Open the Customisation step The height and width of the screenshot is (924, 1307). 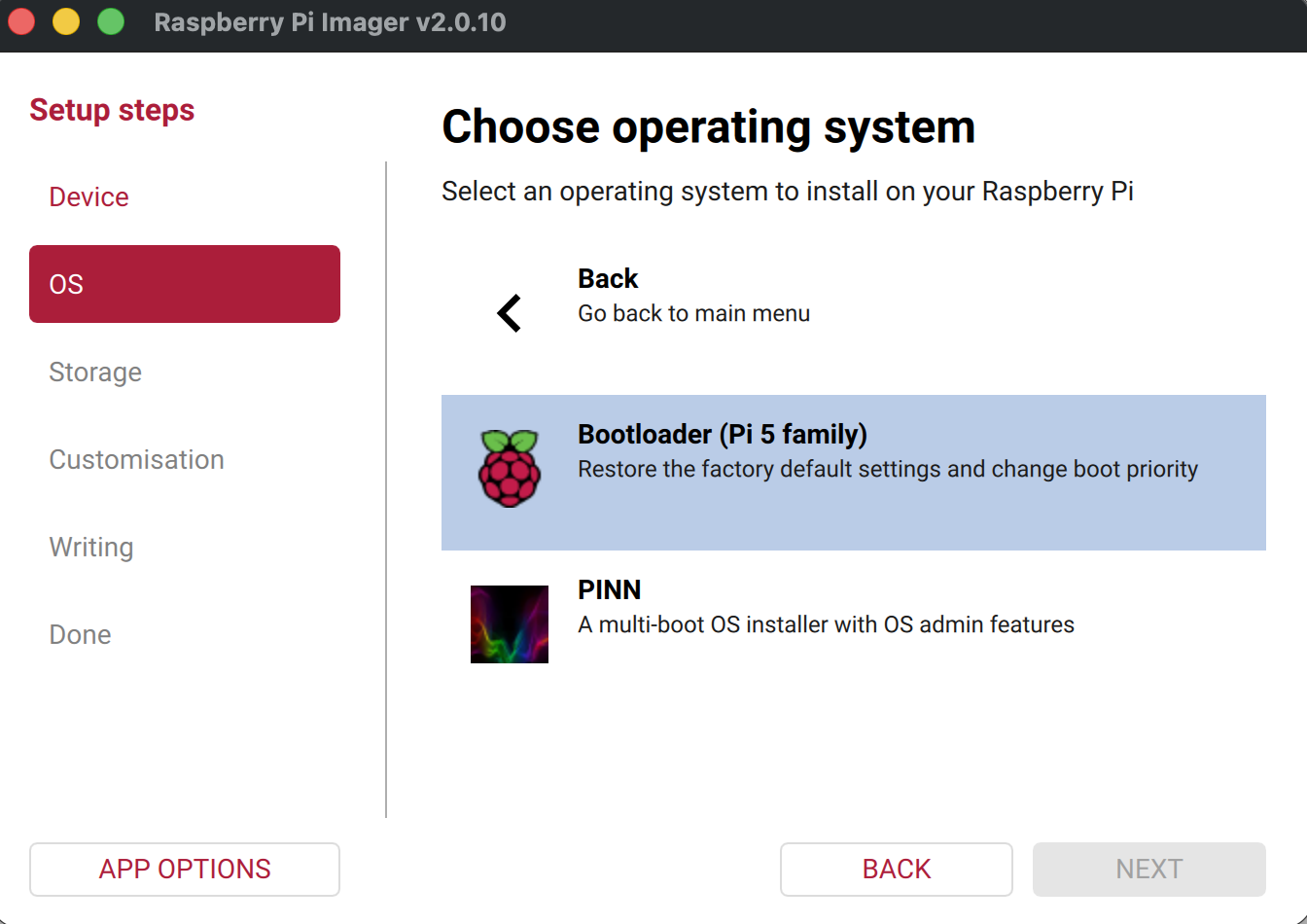185,459
